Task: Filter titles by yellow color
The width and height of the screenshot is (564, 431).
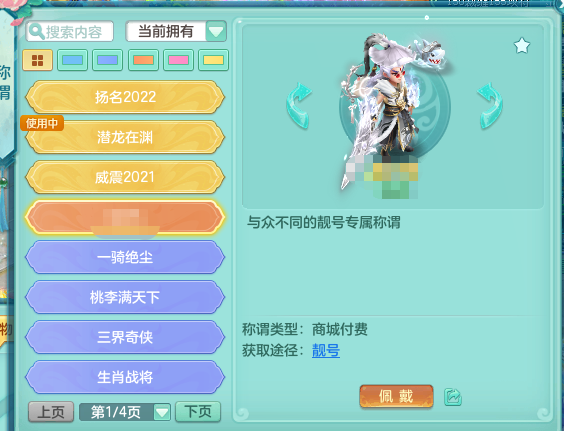Action: 214,60
